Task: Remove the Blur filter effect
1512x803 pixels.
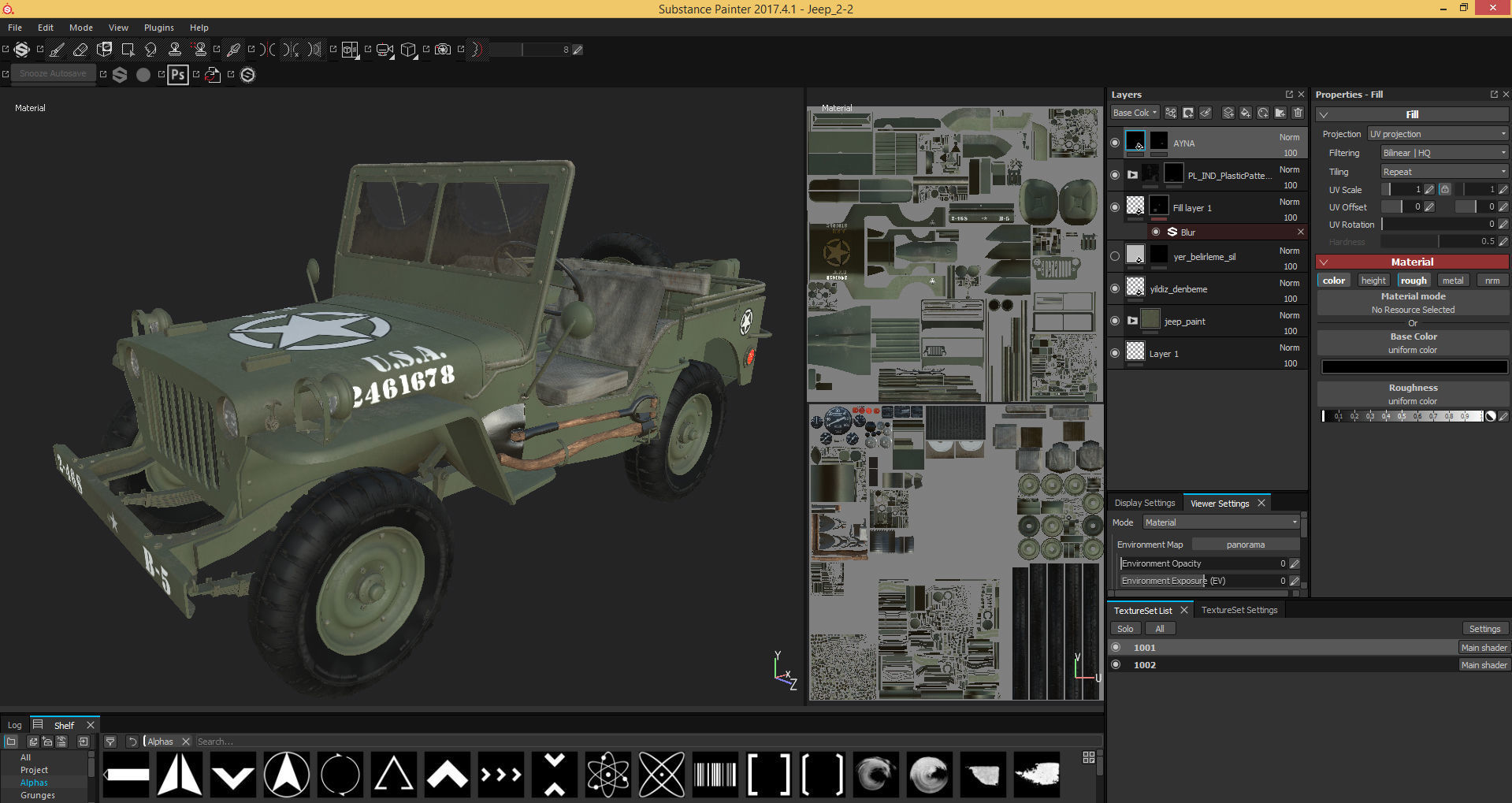Action: (1300, 232)
